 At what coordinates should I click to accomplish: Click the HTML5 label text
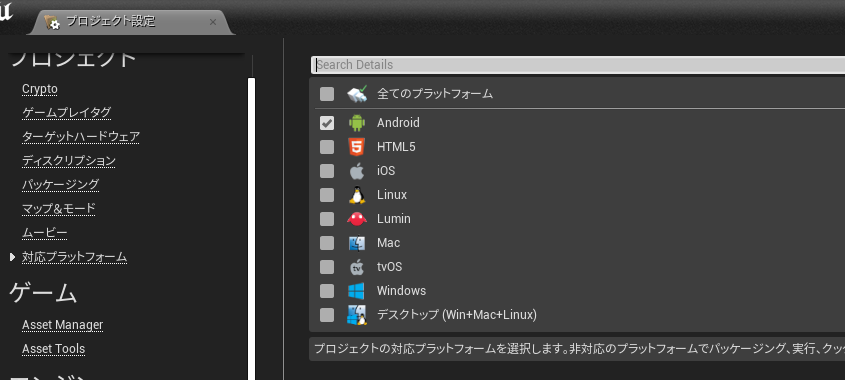point(396,147)
